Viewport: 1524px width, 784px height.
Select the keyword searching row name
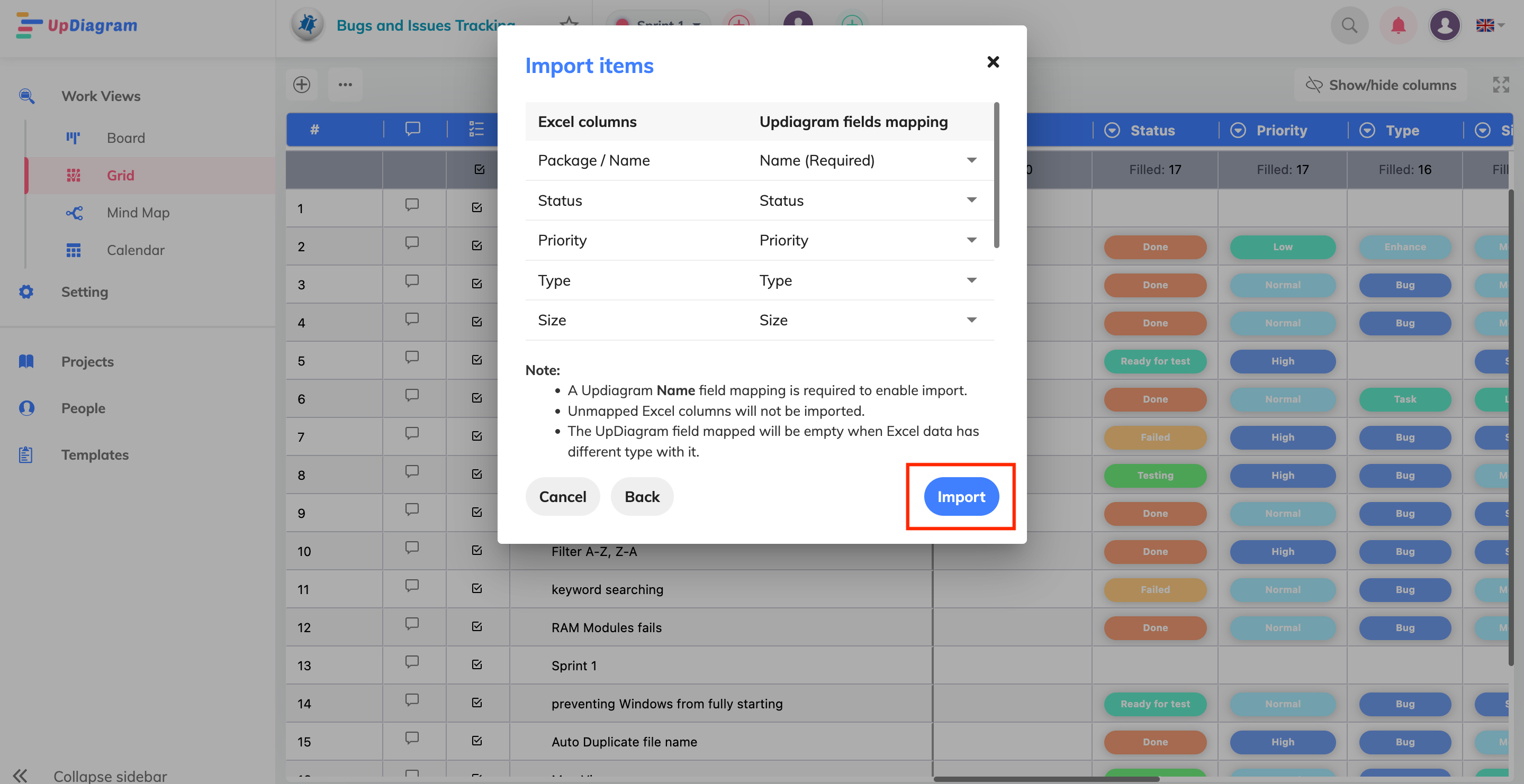click(607, 589)
